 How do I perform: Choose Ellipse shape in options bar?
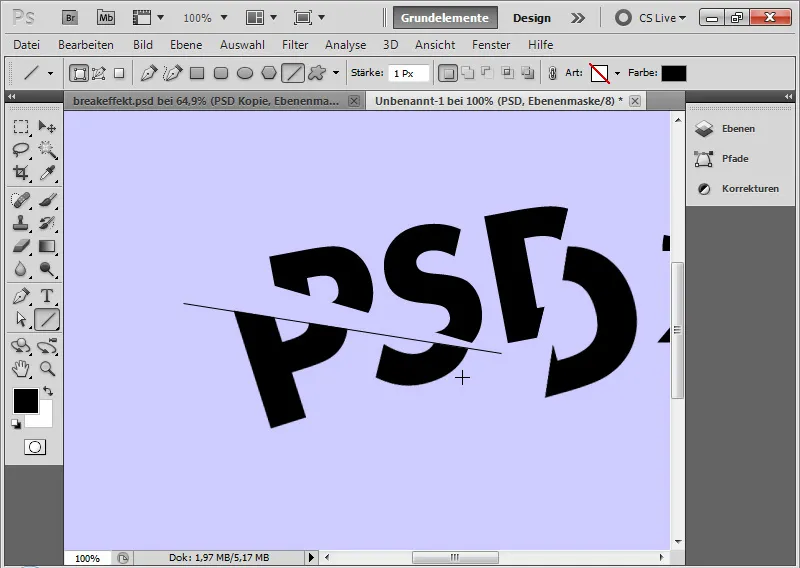(245, 73)
